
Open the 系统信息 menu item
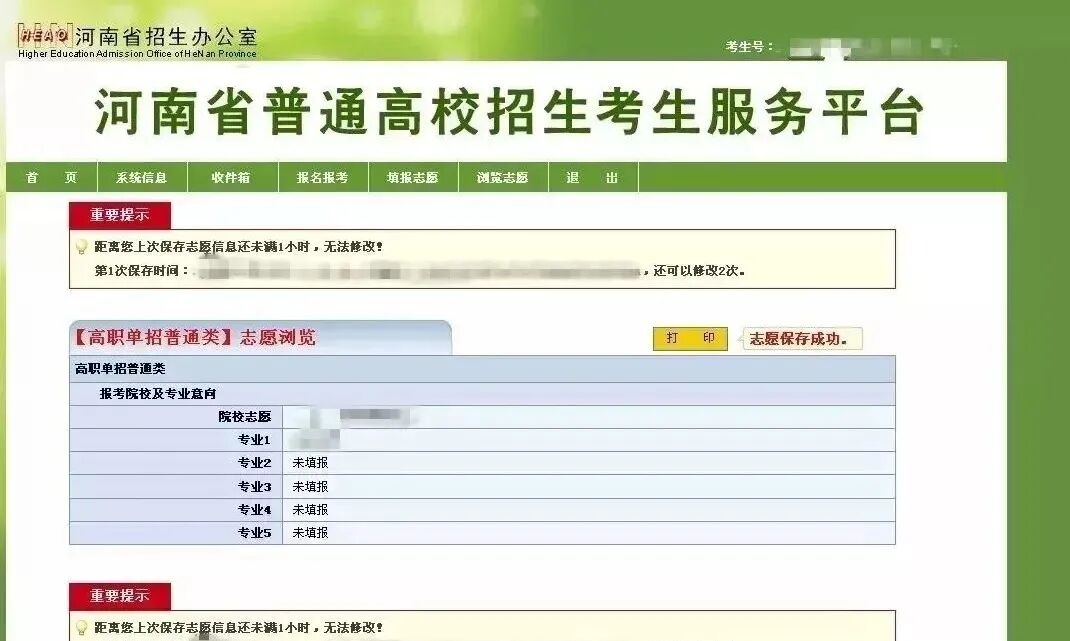[x=140, y=176]
